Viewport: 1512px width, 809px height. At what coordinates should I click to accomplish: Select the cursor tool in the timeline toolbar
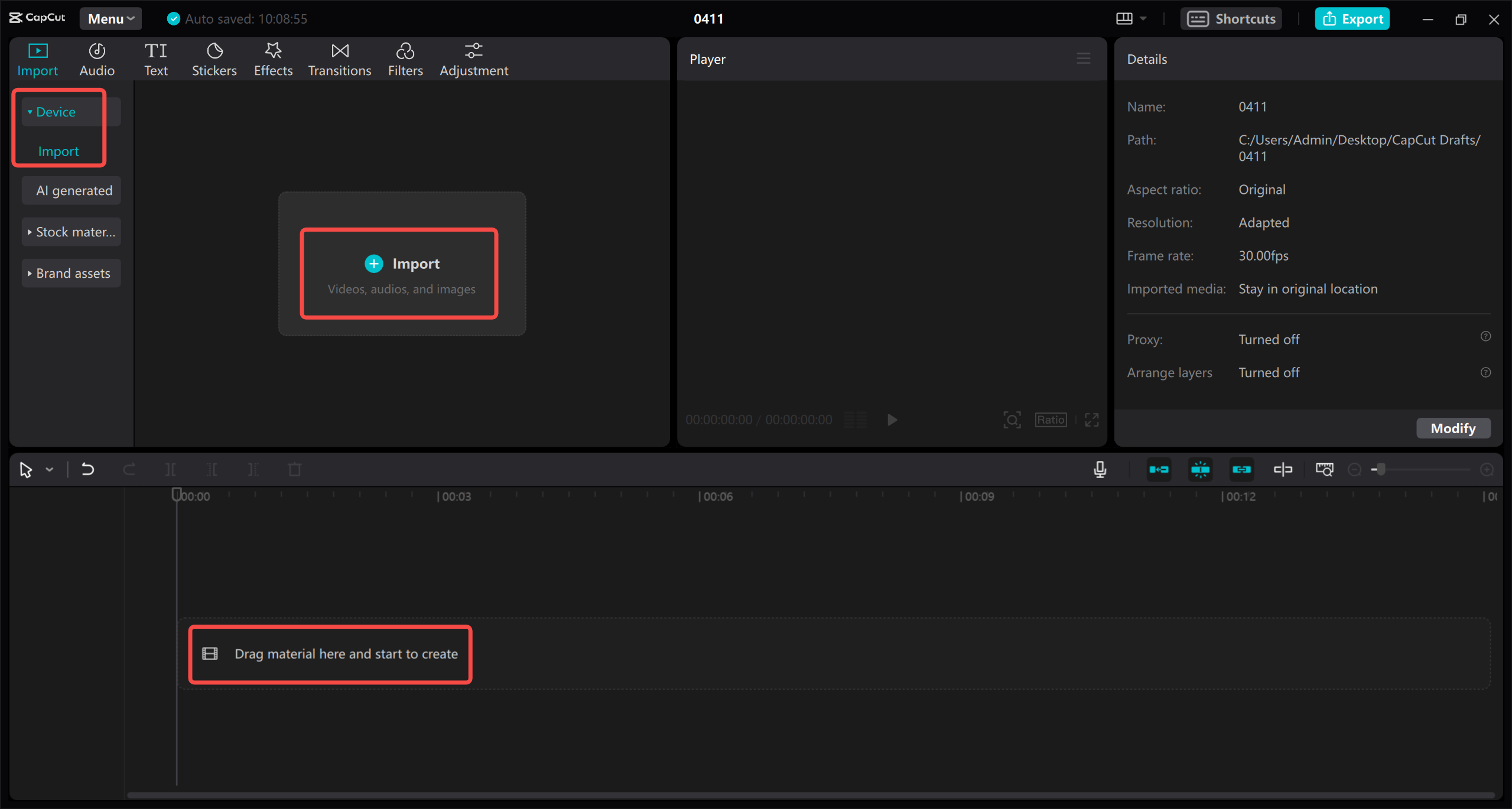coord(25,469)
